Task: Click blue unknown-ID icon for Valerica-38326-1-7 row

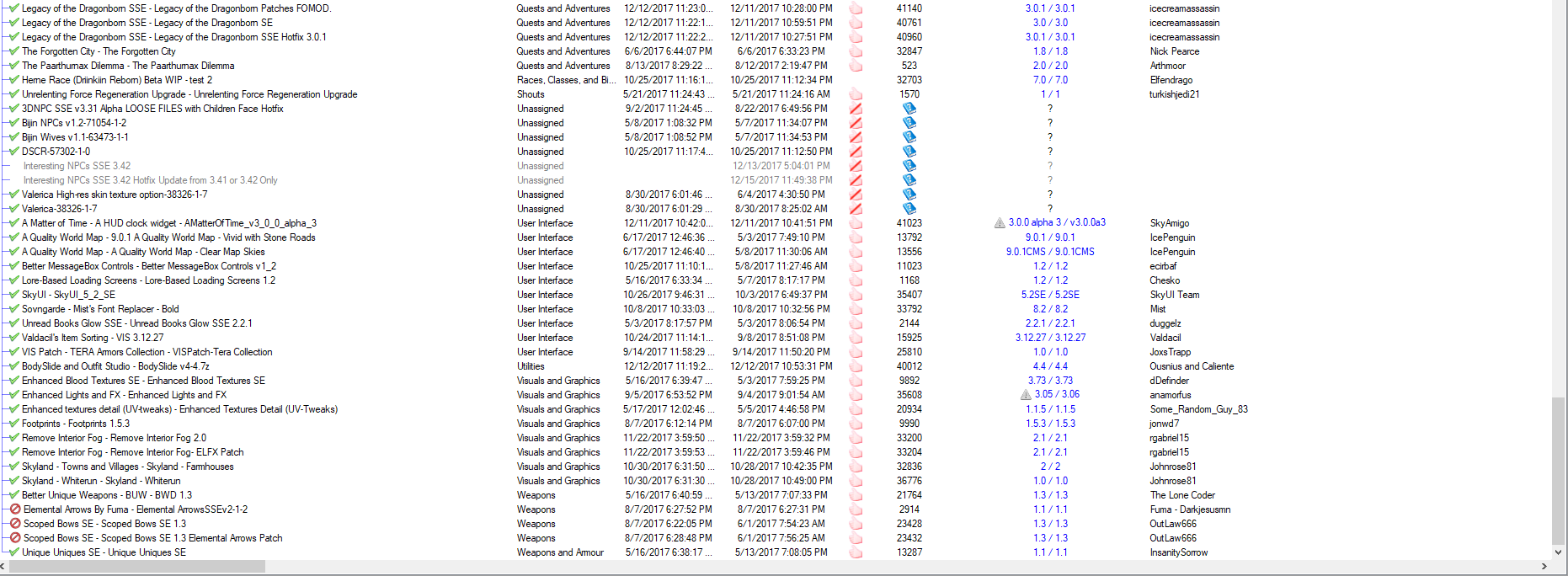Action: click(909, 209)
